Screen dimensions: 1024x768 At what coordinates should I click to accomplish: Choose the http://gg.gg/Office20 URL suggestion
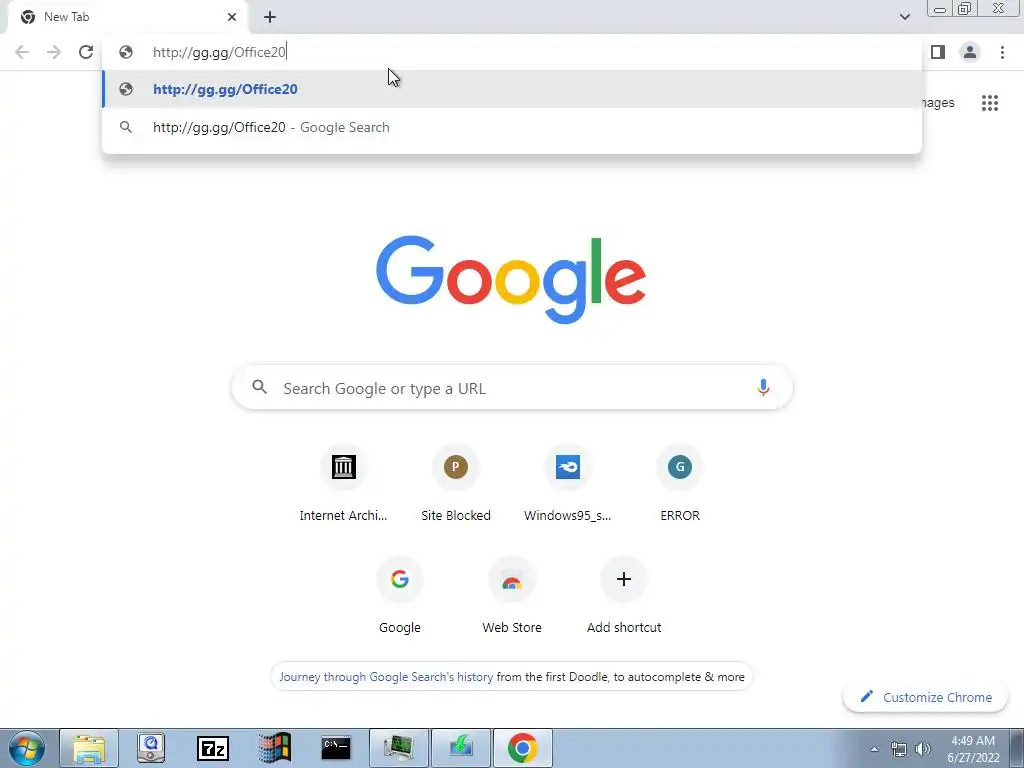pos(512,89)
